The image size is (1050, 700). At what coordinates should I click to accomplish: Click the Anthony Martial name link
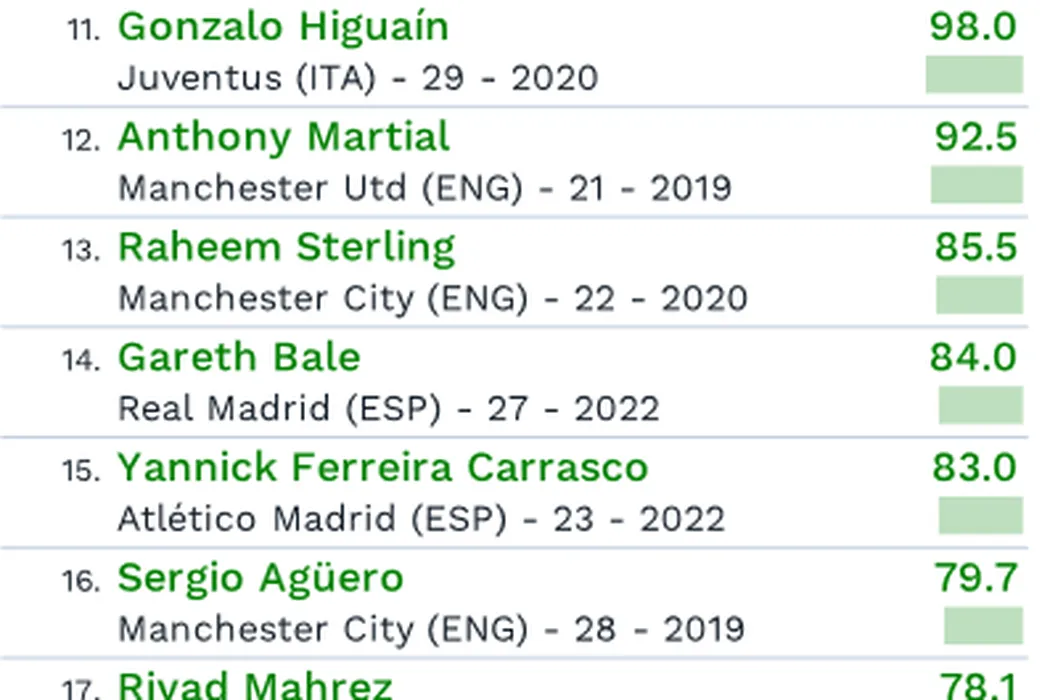click(x=284, y=137)
